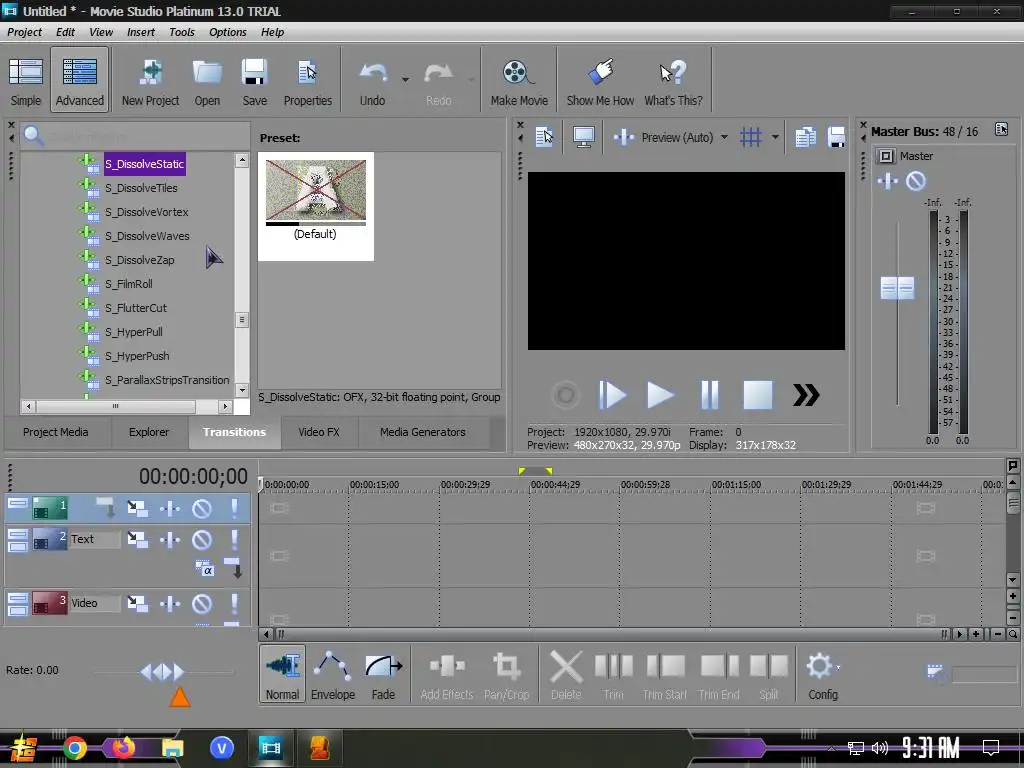Create a New Project
Viewport: 1024px width, 768px height.
(x=150, y=82)
